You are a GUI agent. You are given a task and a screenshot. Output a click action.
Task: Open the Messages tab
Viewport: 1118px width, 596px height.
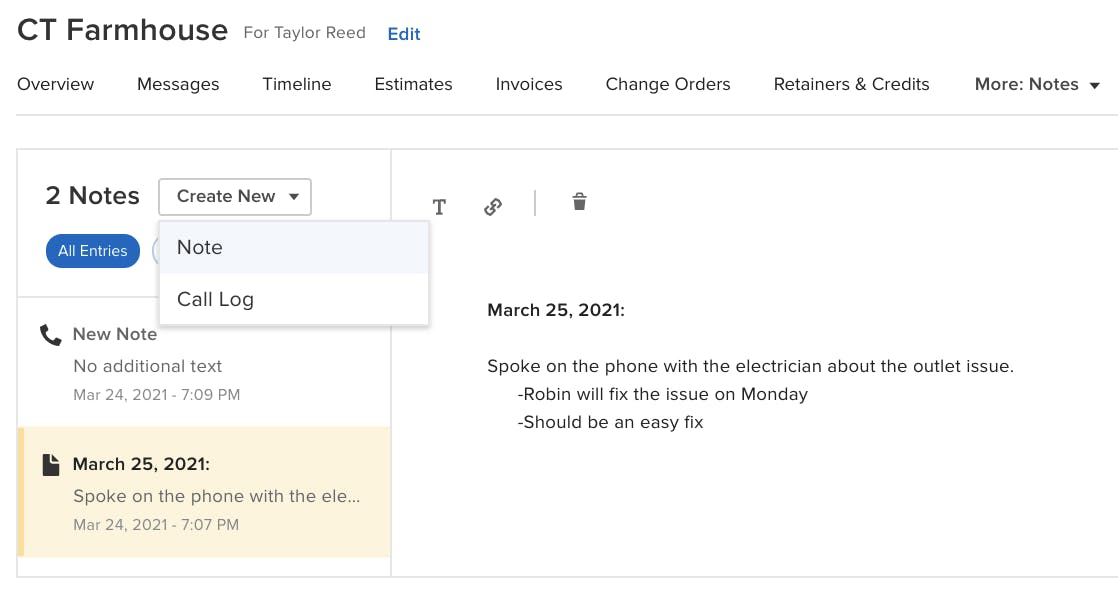click(178, 84)
